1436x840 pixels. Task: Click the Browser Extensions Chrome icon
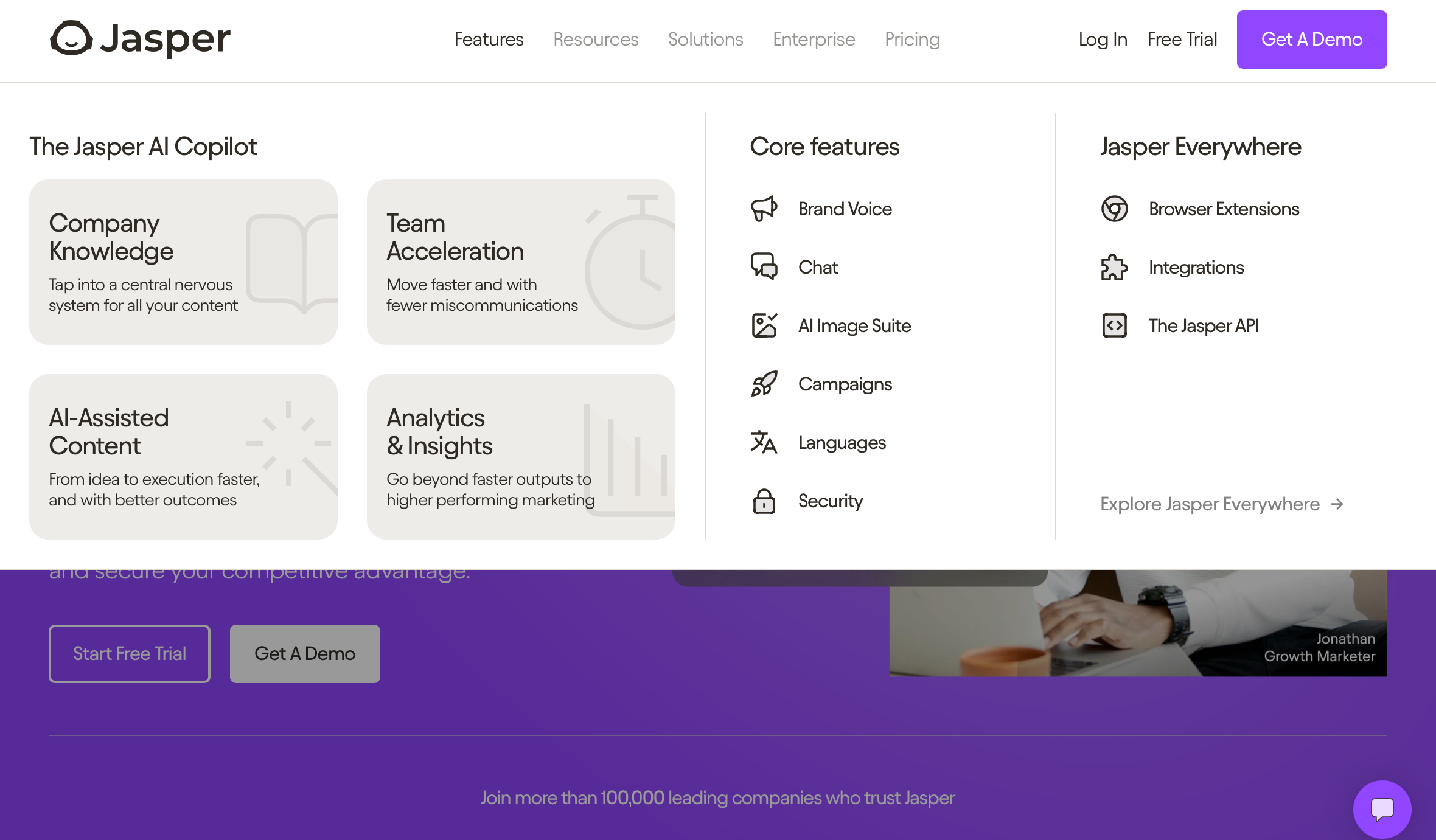tap(1114, 209)
